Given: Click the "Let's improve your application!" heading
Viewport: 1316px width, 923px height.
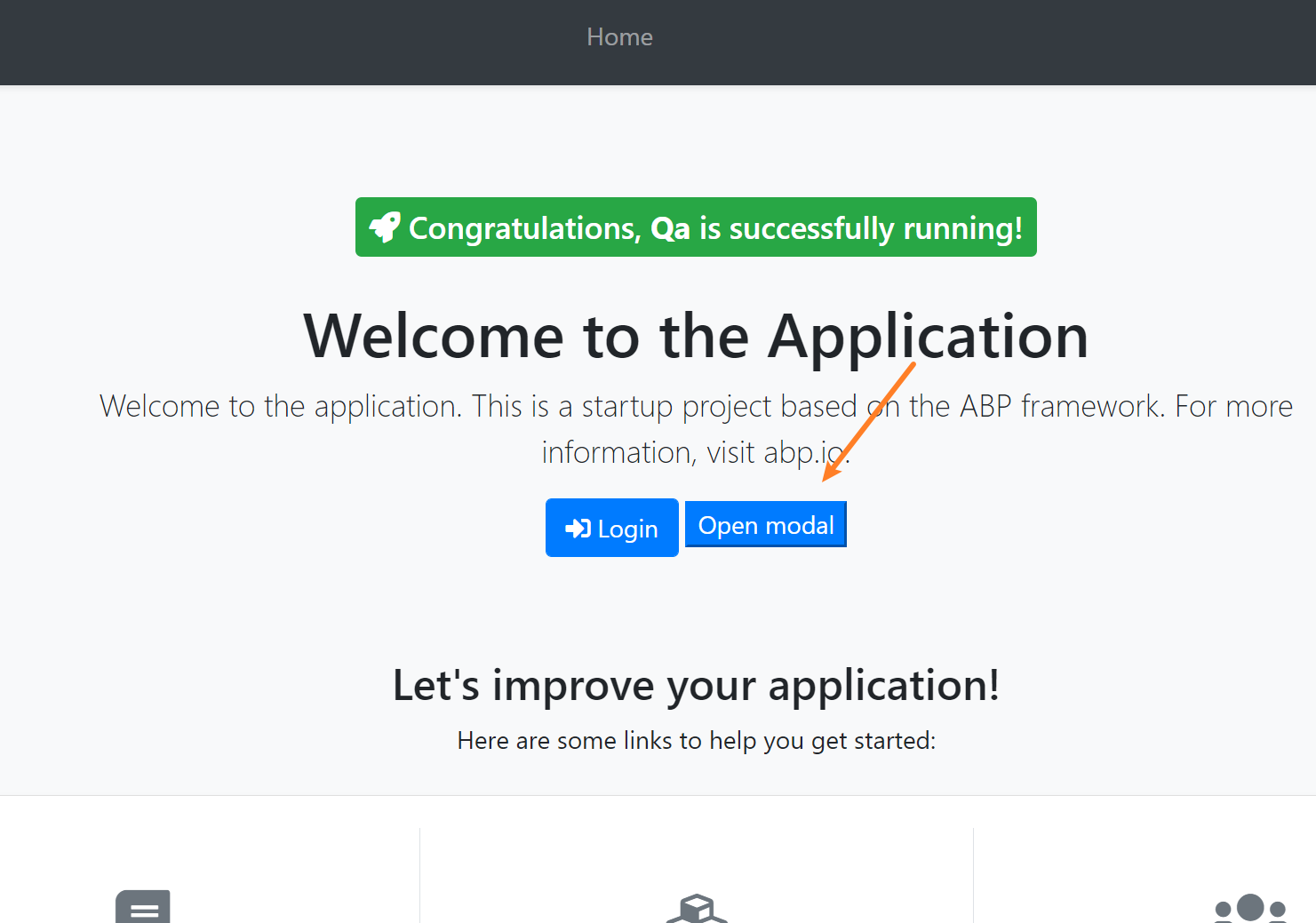Looking at the screenshot, I should [696, 685].
